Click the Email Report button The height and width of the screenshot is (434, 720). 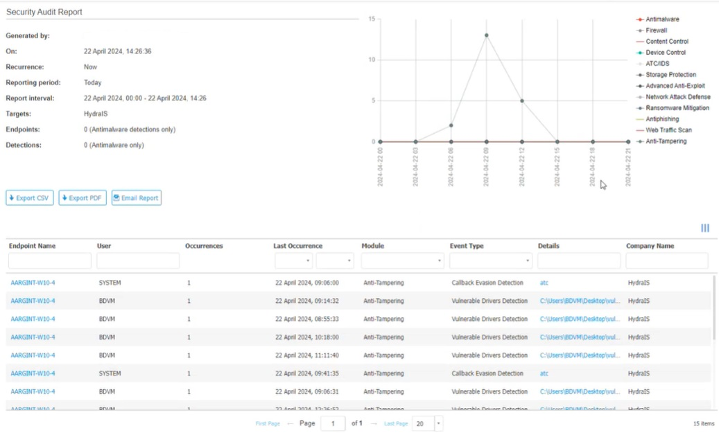(136, 198)
